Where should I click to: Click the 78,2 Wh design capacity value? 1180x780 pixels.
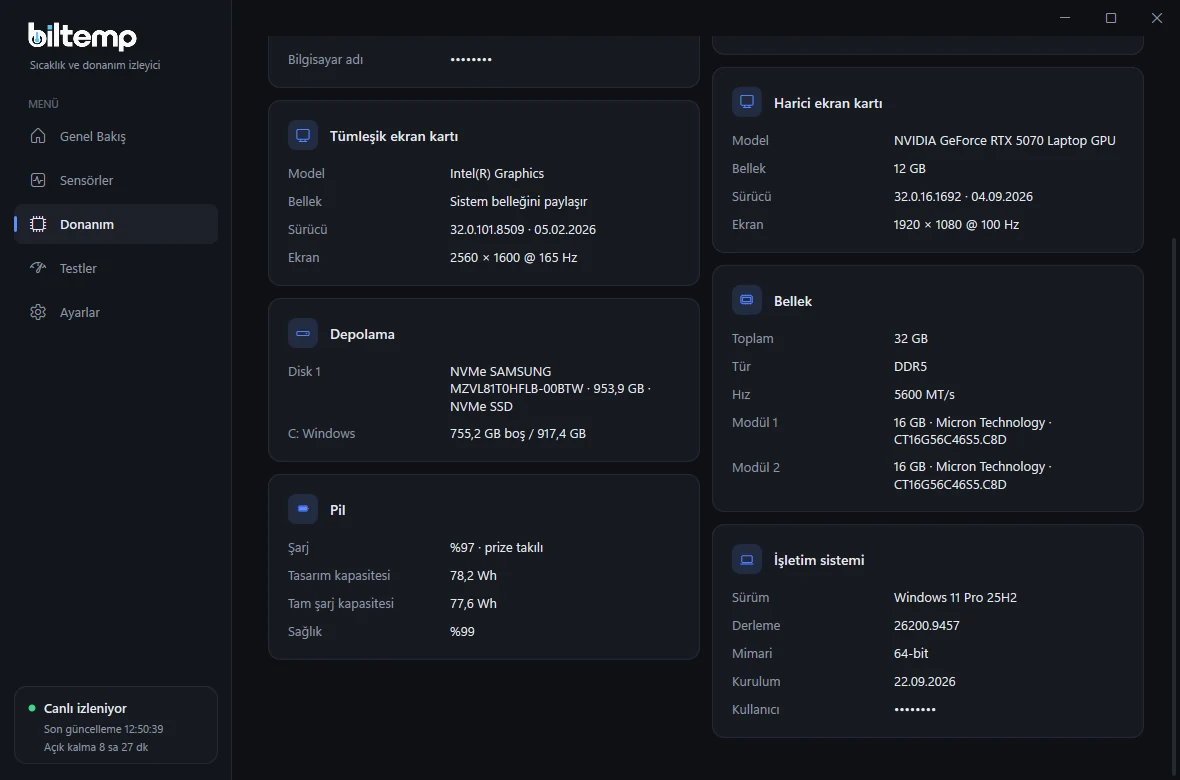coord(473,575)
